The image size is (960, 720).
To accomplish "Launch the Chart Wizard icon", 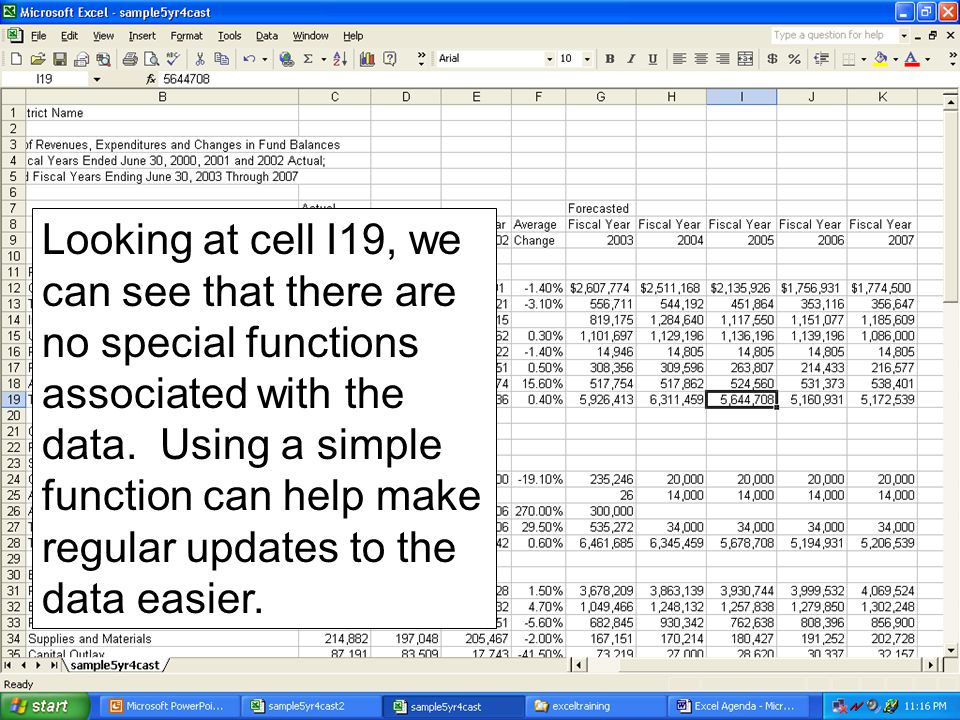I will pos(367,59).
